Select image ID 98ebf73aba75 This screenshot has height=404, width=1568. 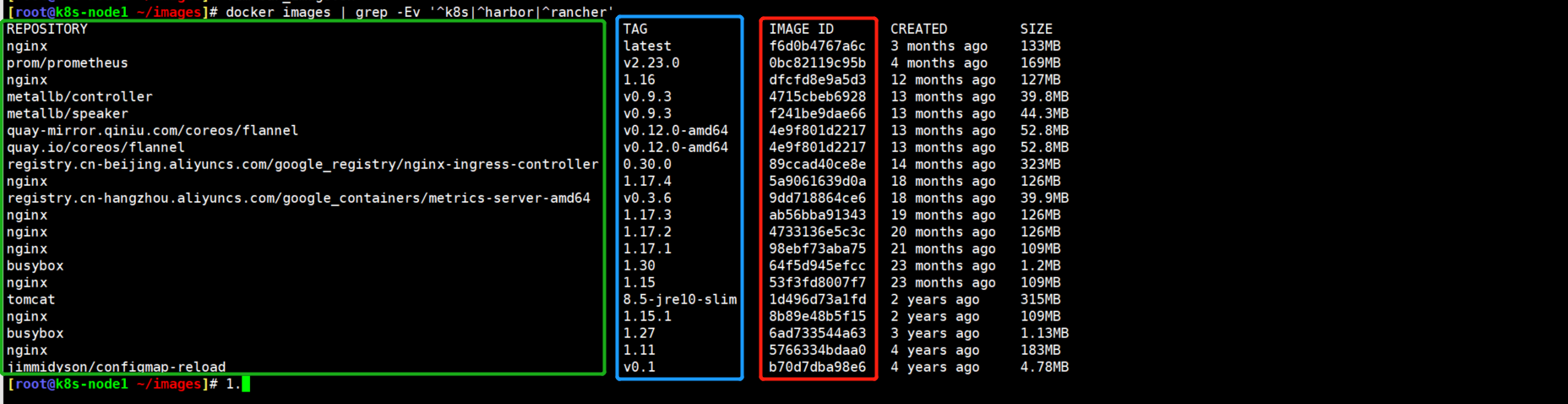[817, 248]
